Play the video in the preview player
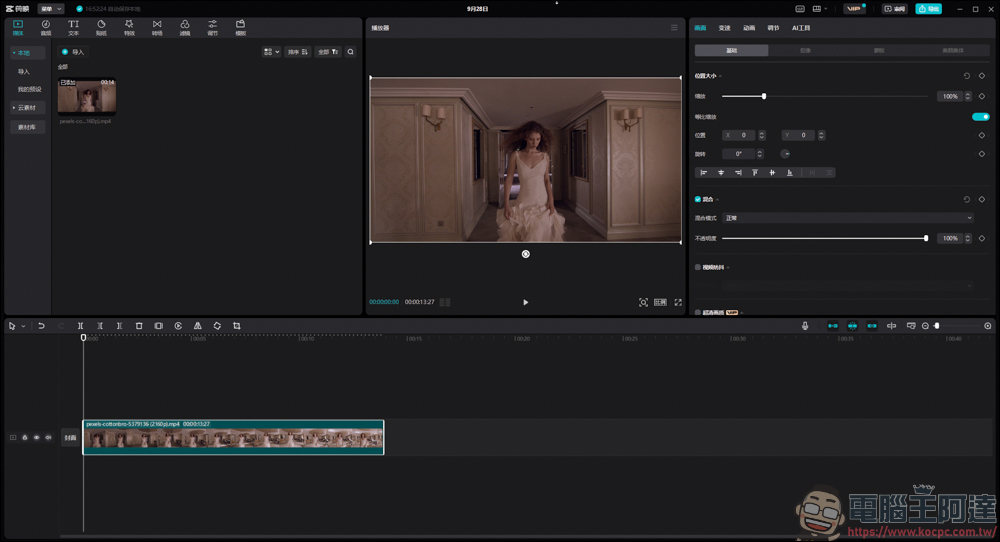Viewport: 1000px width, 542px height. pyautogui.click(x=526, y=302)
